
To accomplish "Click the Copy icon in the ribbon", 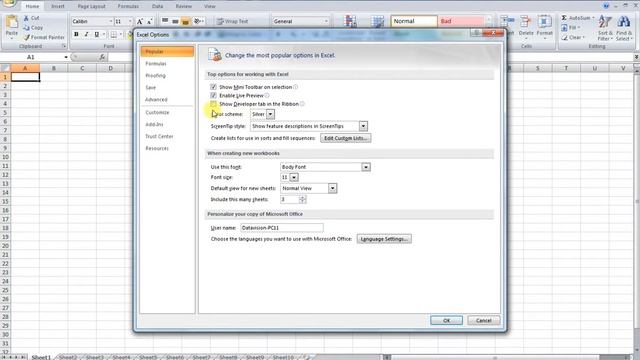I will tap(26, 28).
